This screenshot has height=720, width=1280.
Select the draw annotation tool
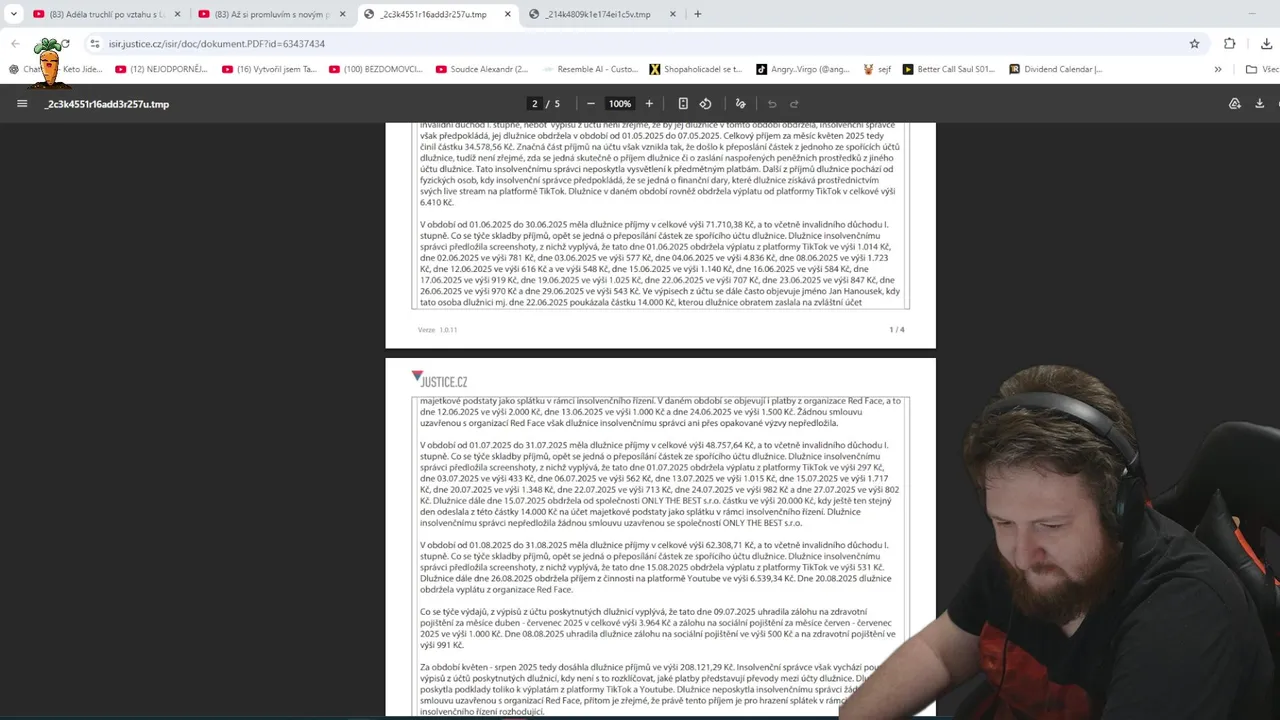pos(741,104)
